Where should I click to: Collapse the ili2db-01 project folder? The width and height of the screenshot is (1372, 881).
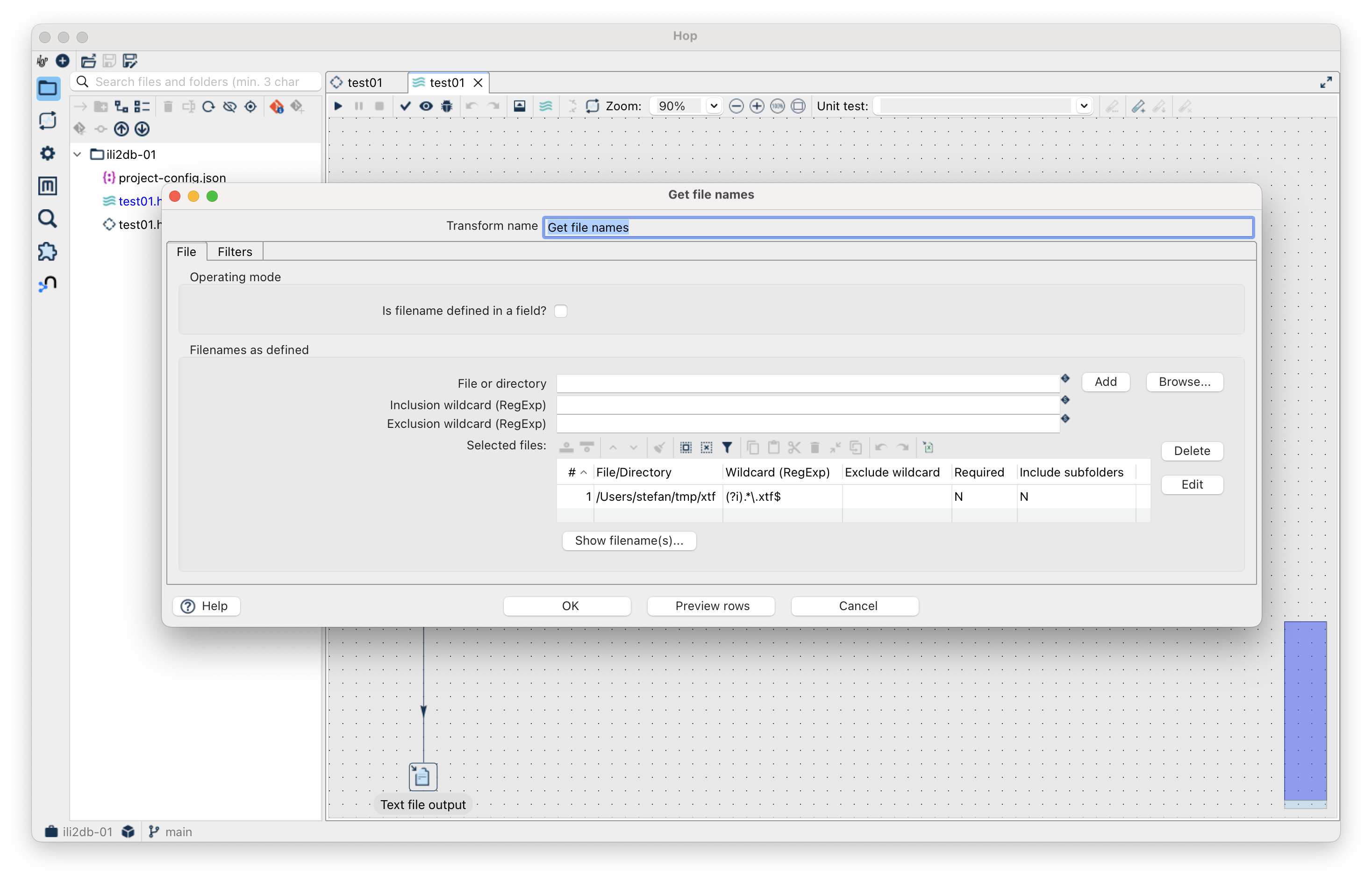(x=78, y=155)
